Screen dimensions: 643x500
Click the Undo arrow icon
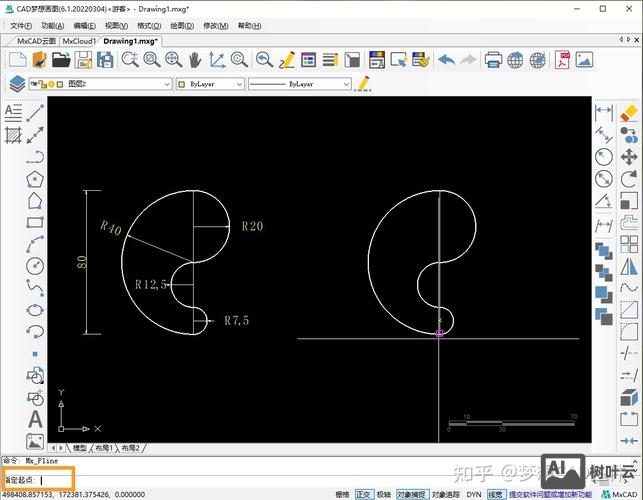[x=446, y=60]
